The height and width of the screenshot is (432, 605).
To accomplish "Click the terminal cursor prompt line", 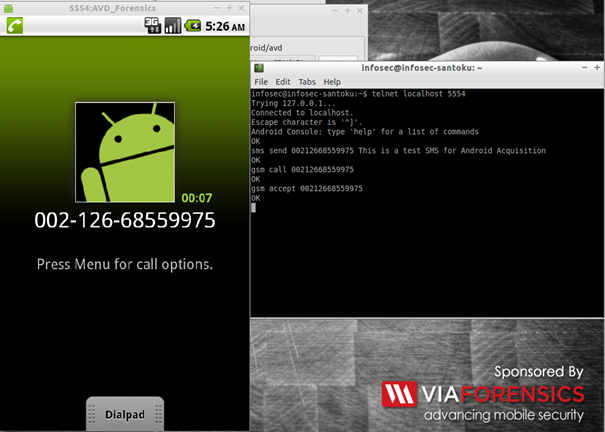I will click(x=254, y=207).
